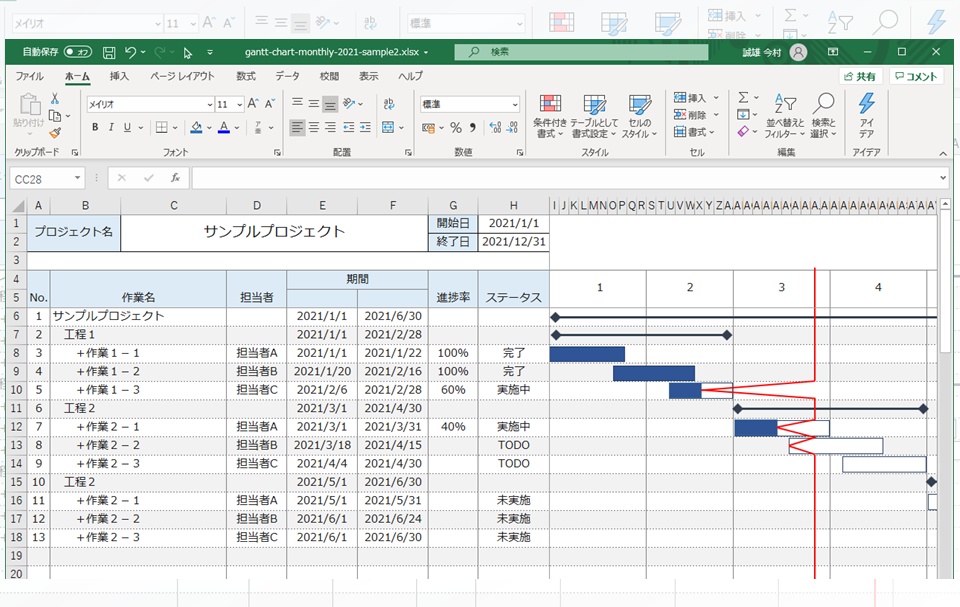The height and width of the screenshot is (607, 960).
Task: Click the Comments button
Action: point(916,77)
